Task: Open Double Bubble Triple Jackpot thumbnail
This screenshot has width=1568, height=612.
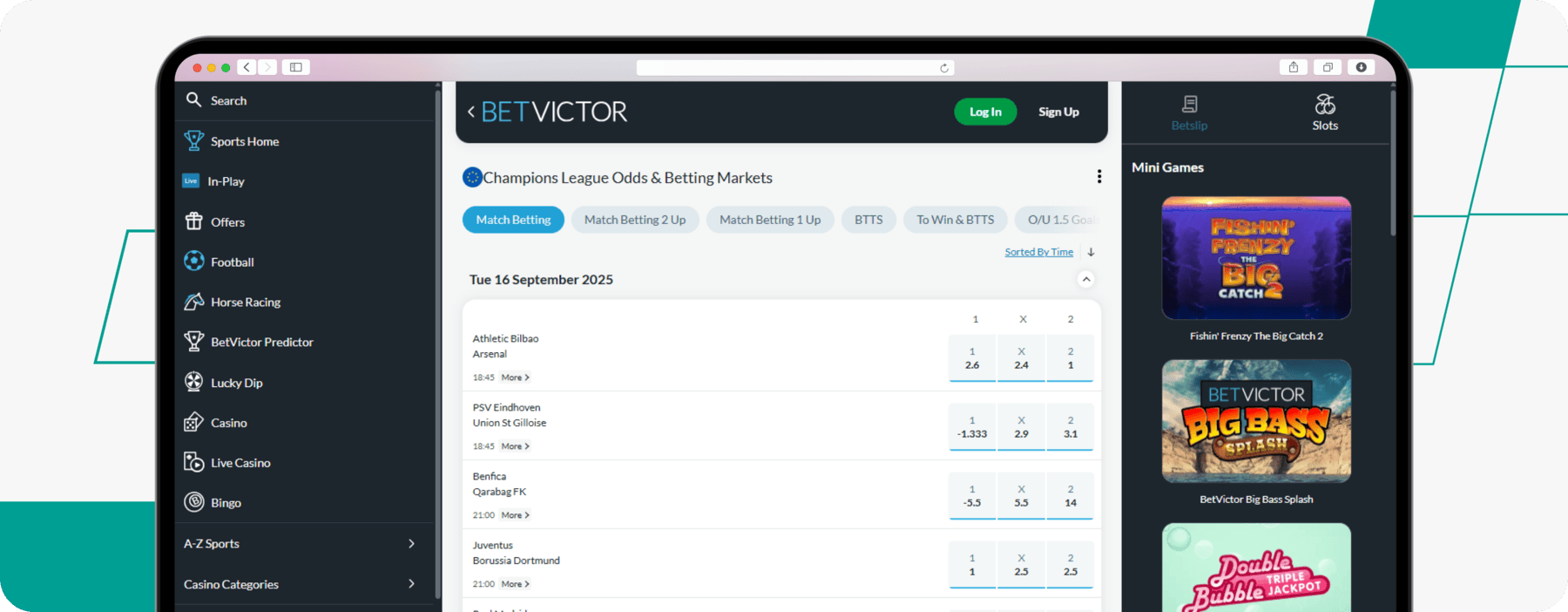Action: click(x=1256, y=567)
